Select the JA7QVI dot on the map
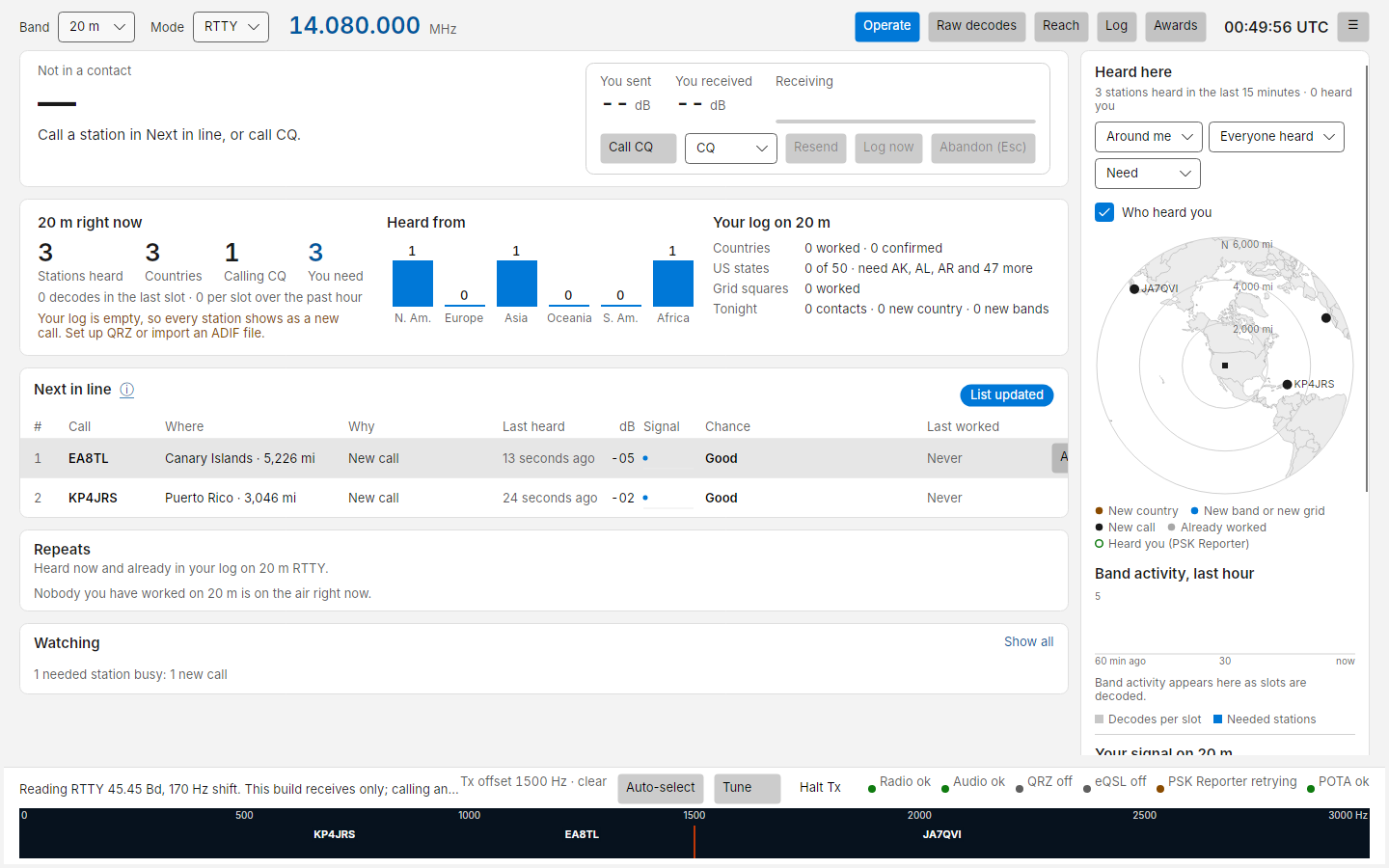1389x868 pixels. coord(1134,288)
